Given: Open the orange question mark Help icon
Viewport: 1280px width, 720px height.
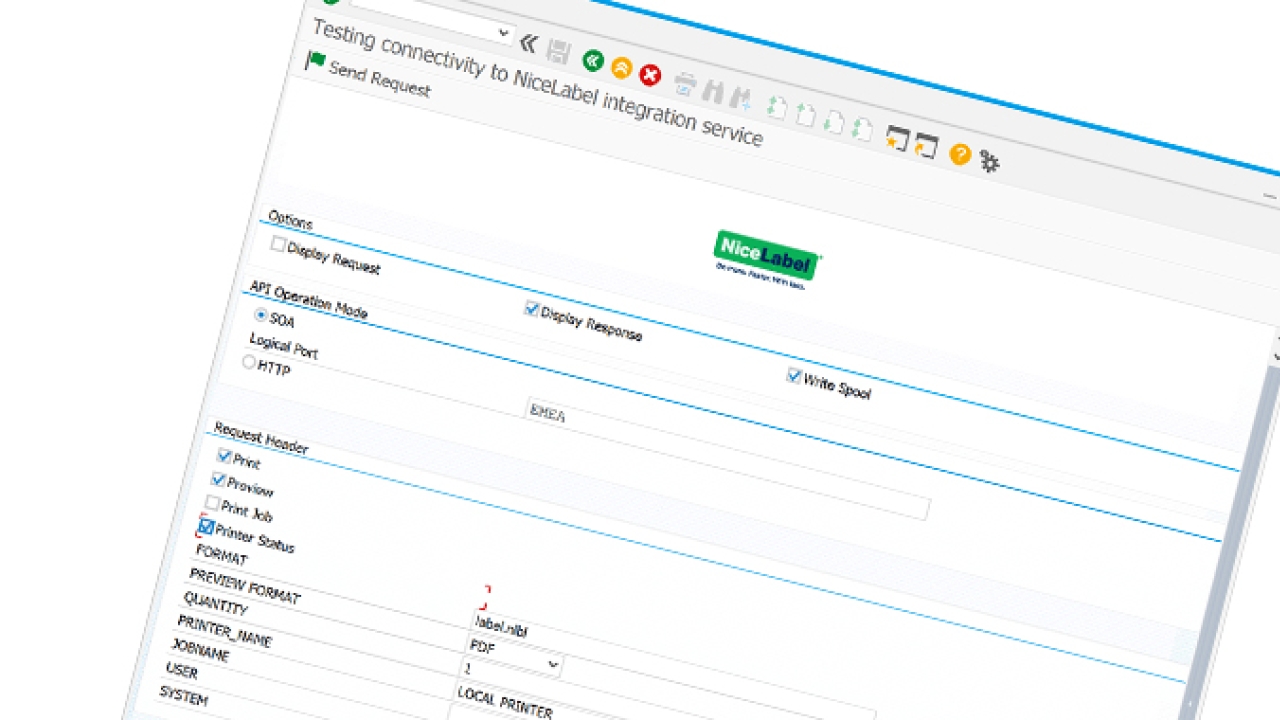Looking at the screenshot, I should 960,154.
